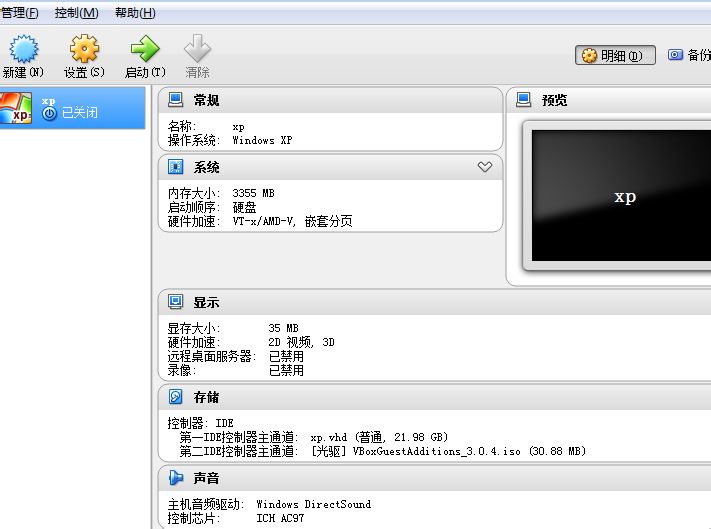Click the Details 明细(D) button
The width and height of the screenshot is (711, 529).
tap(615, 55)
